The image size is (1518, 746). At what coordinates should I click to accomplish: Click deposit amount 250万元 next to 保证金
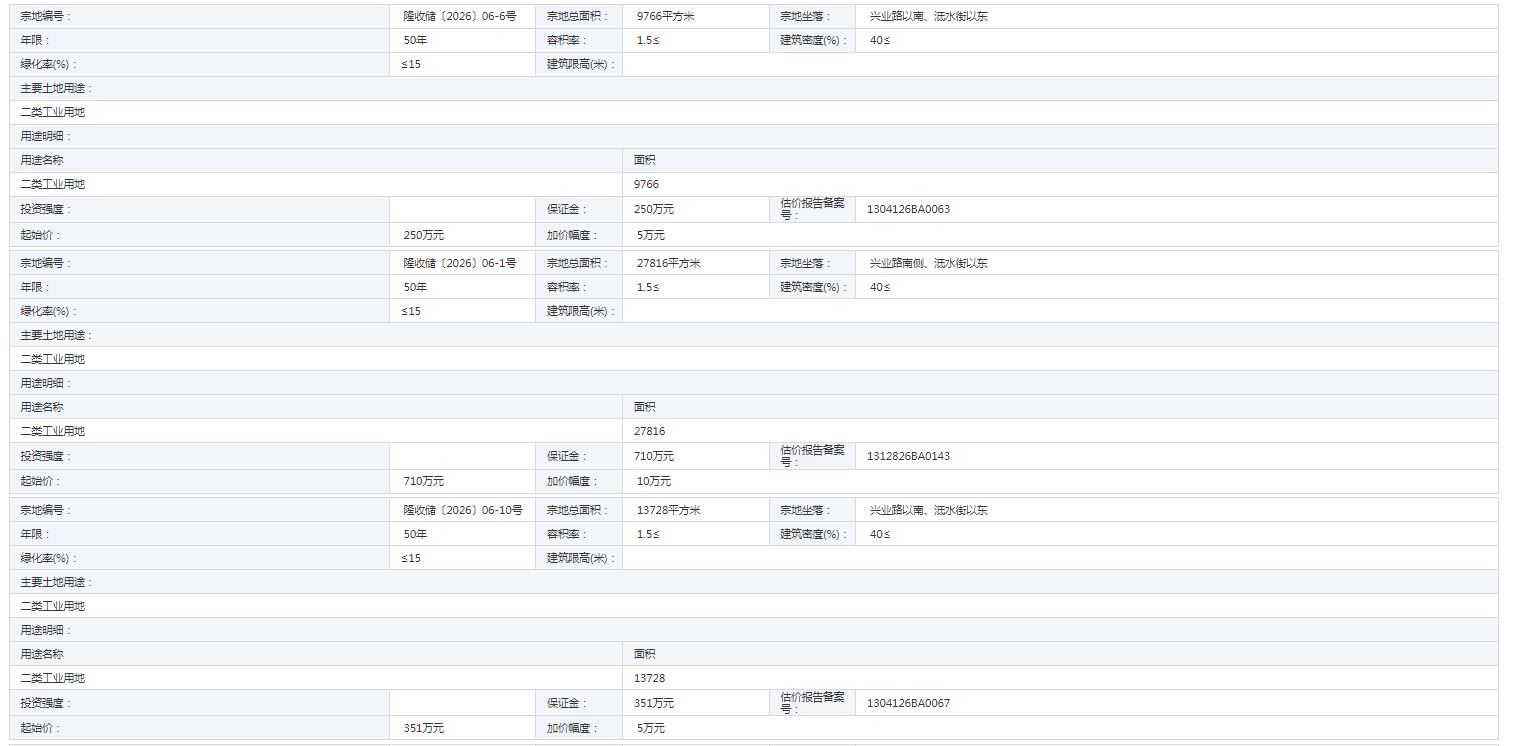(x=654, y=210)
